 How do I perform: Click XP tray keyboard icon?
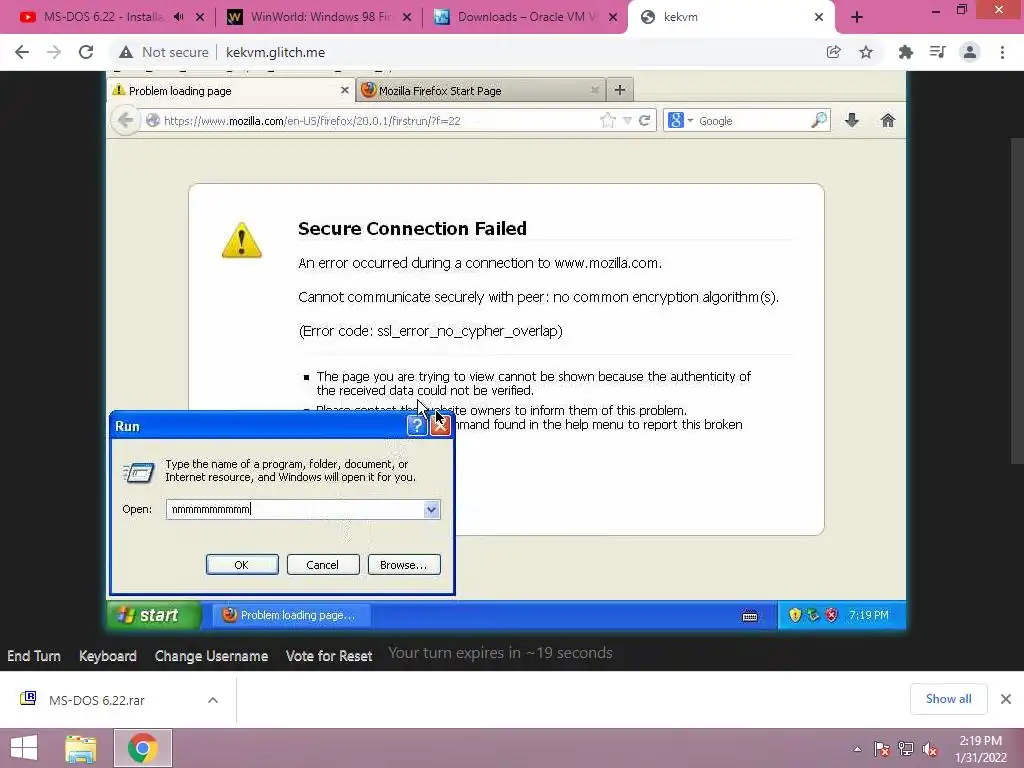(750, 616)
